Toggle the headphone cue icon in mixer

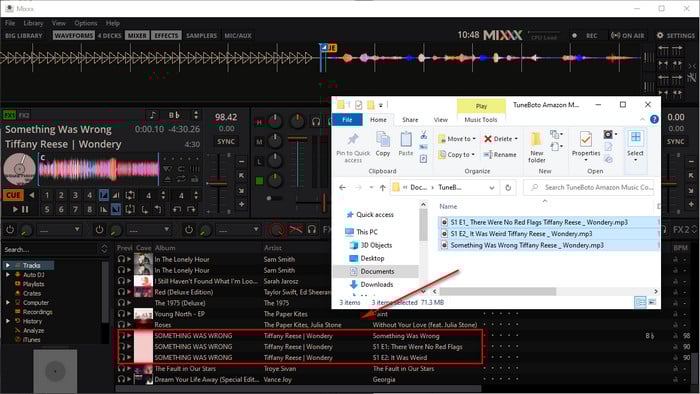[316, 121]
